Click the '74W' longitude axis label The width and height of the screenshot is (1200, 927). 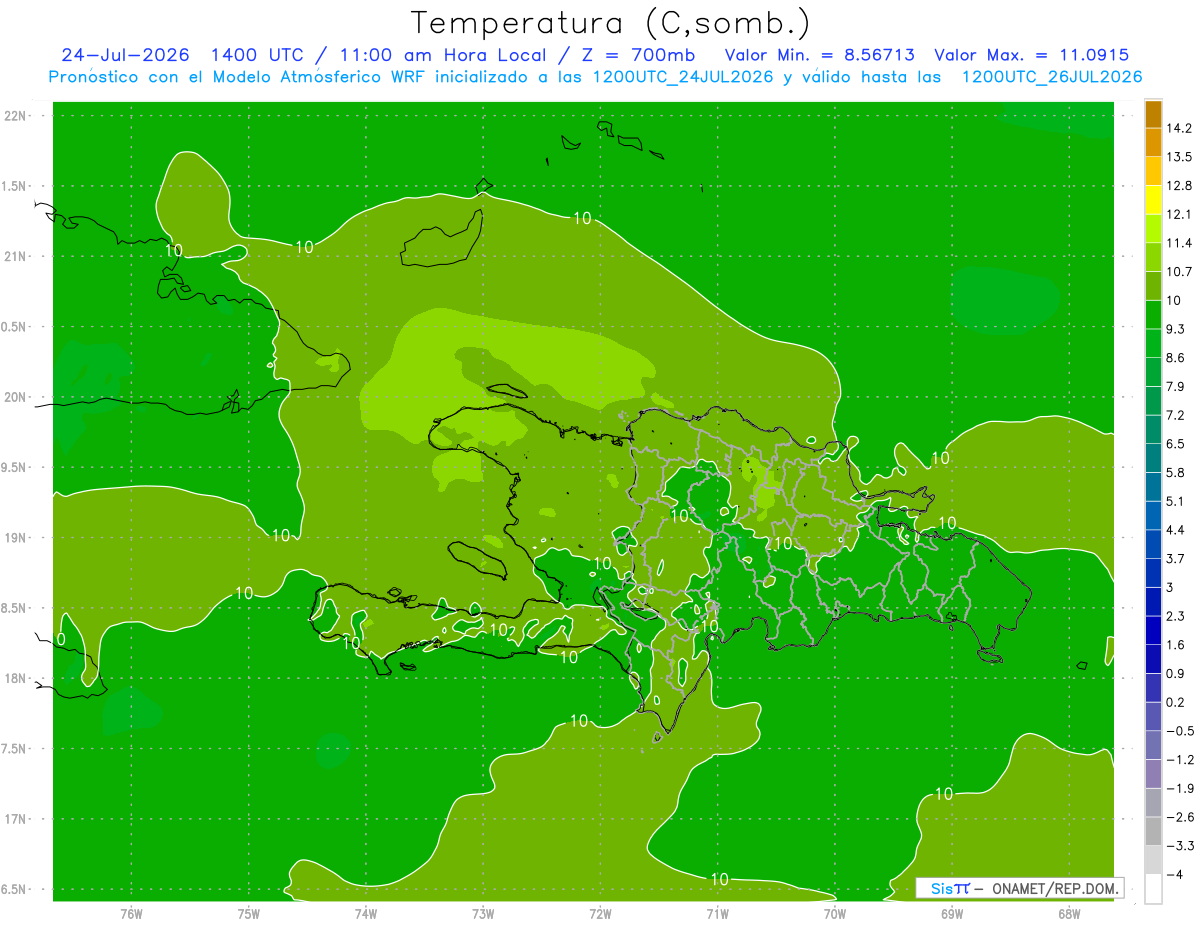(365, 913)
